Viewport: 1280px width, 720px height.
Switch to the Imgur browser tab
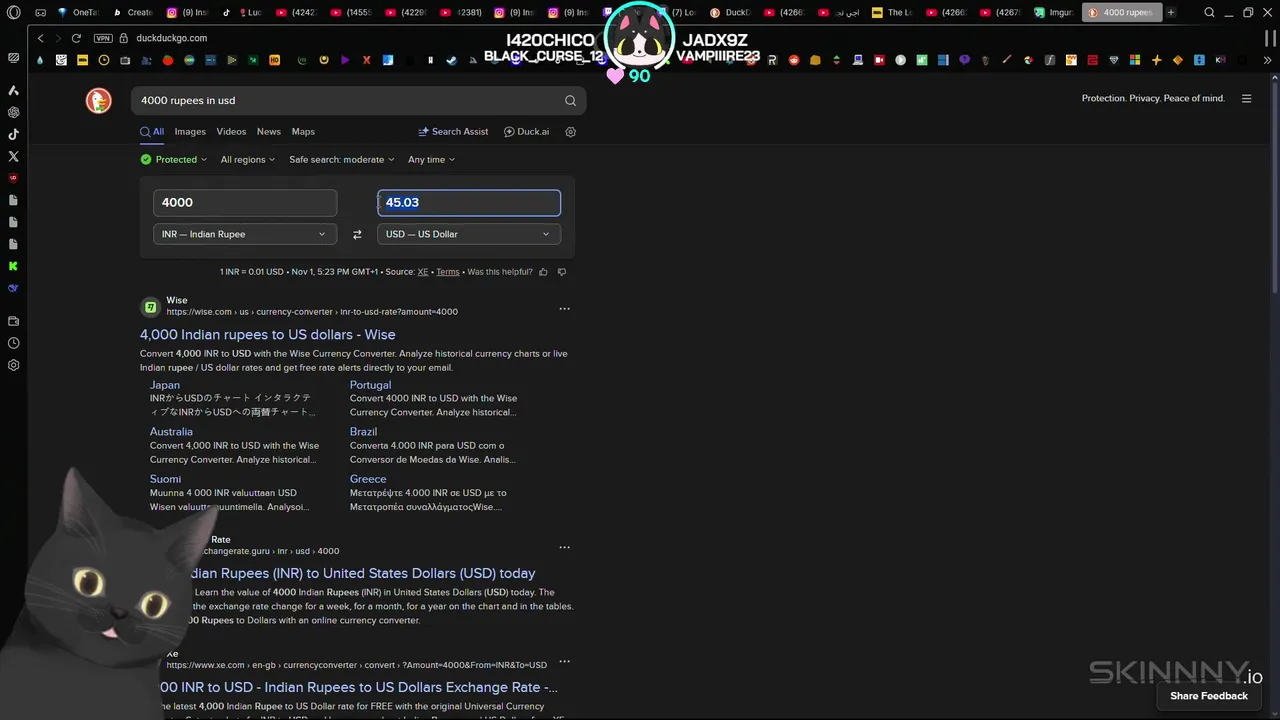point(1053,13)
